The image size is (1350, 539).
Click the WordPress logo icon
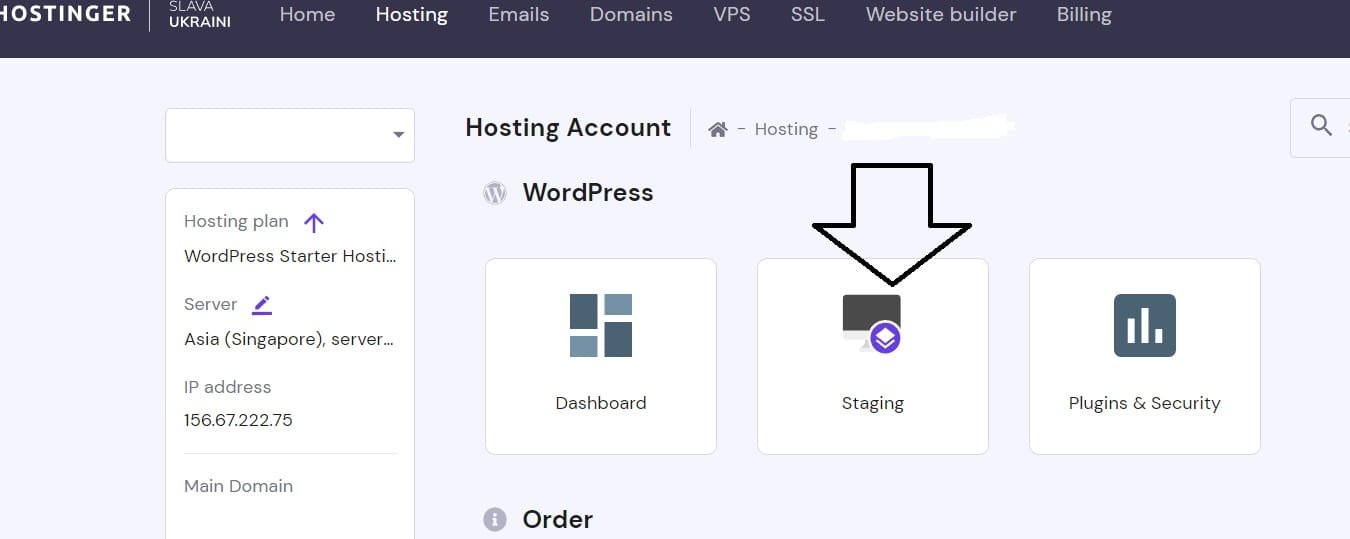(494, 193)
